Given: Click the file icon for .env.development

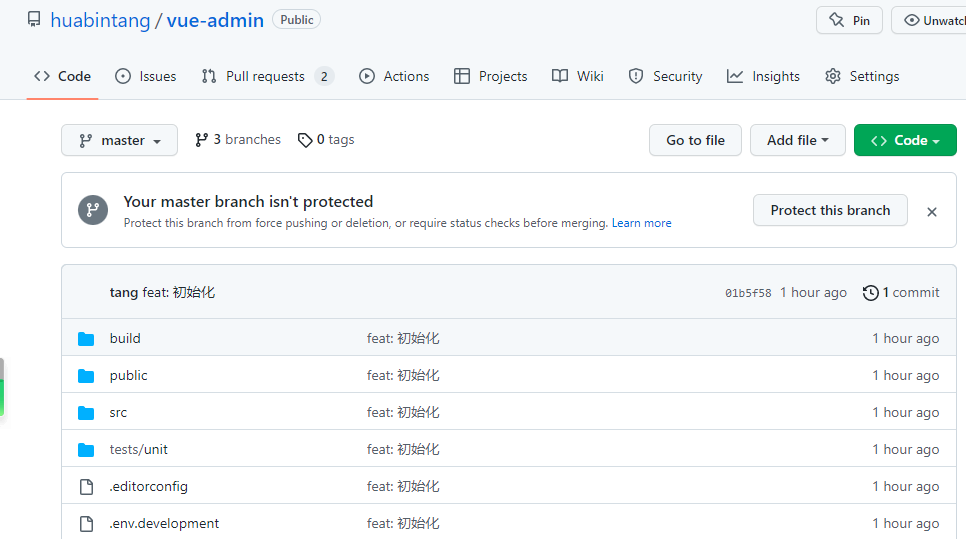Looking at the screenshot, I should coord(86,524).
